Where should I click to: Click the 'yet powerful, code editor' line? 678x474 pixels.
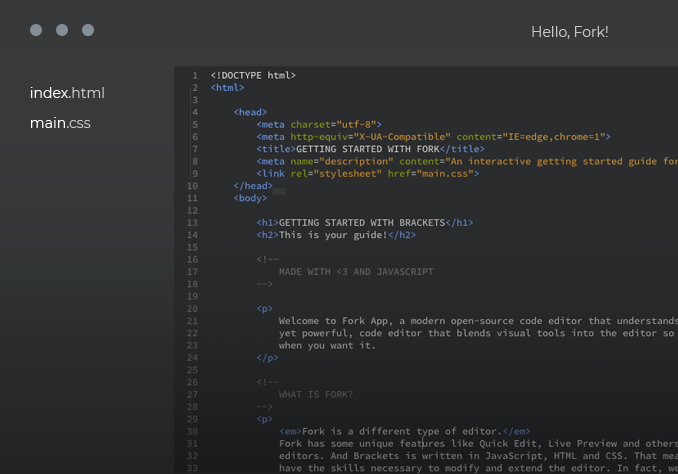pyautogui.click(x=478, y=333)
